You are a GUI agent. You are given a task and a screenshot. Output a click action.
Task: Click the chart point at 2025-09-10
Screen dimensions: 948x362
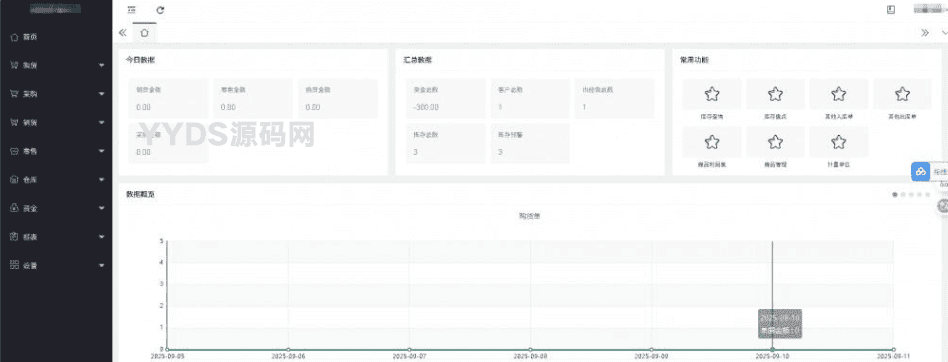(772, 349)
